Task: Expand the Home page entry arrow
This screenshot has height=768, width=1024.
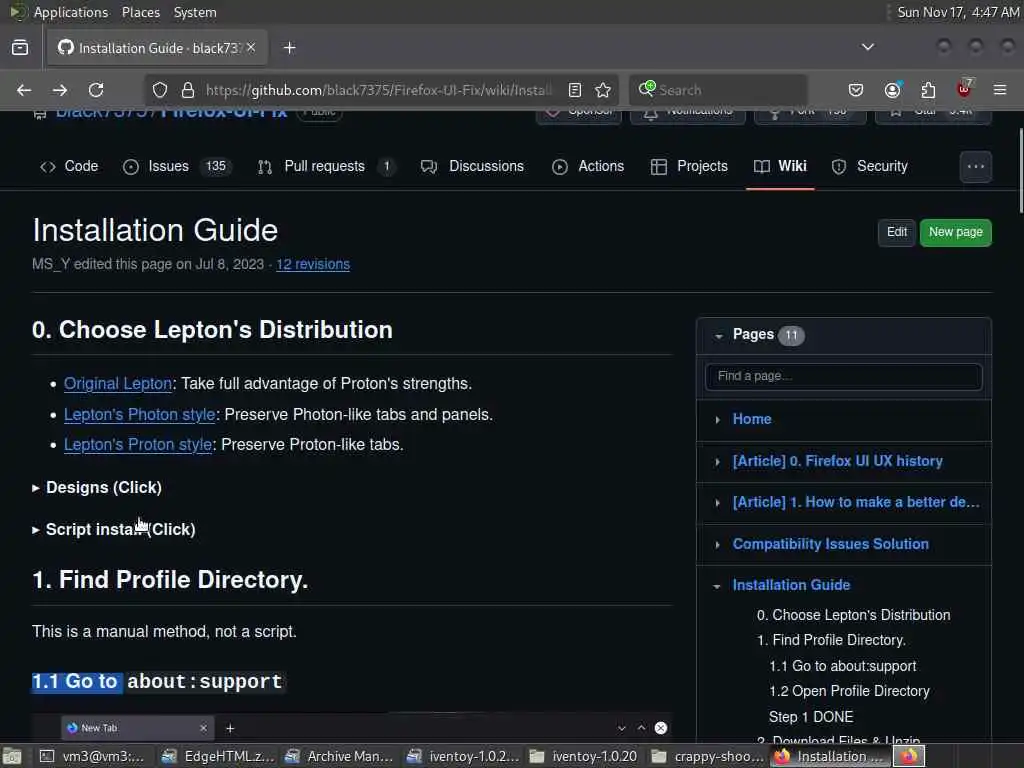Action: coord(718,420)
